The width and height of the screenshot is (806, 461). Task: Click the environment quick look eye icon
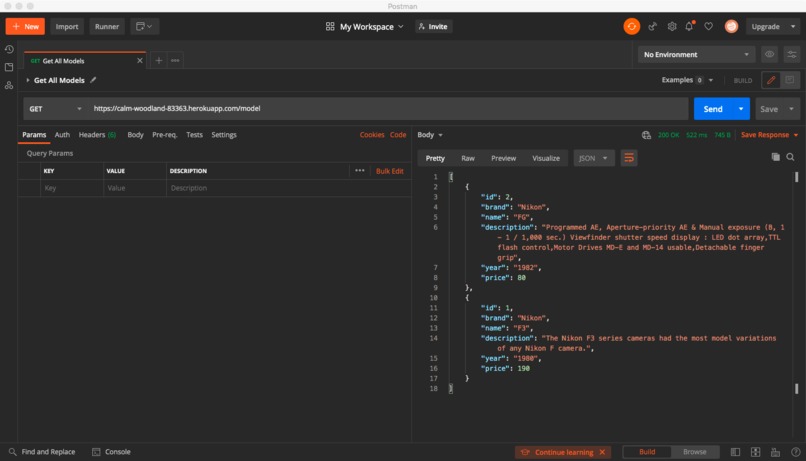point(769,54)
